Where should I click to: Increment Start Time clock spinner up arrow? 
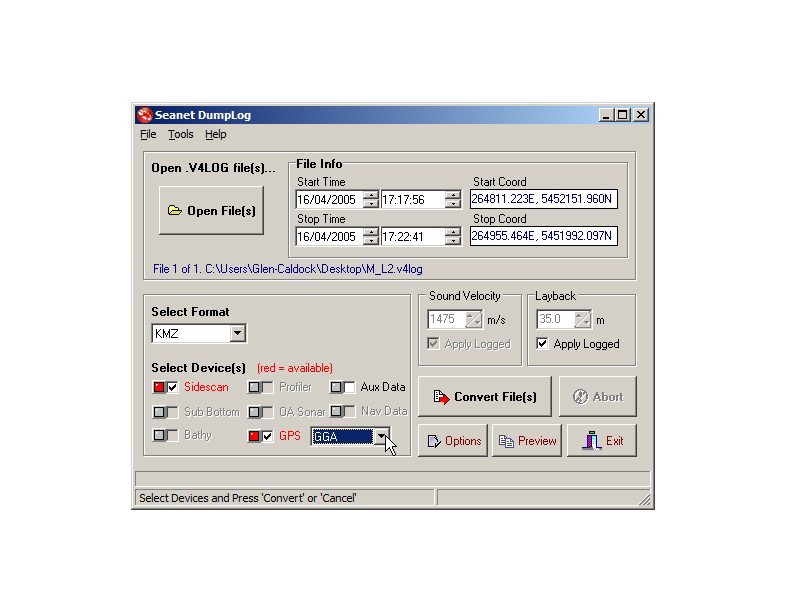point(453,195)
